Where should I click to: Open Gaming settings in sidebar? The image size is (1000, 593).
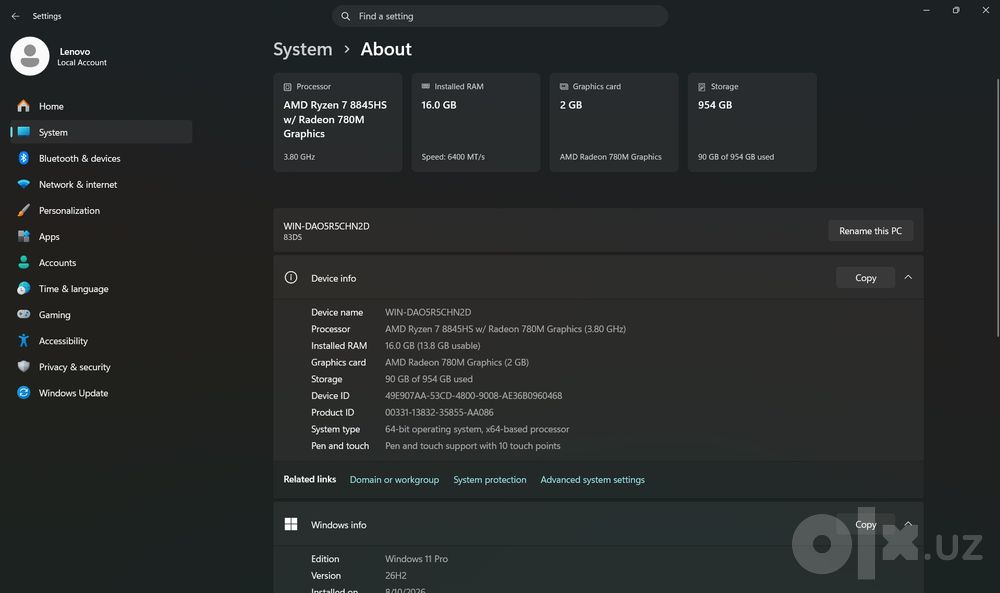101,314
